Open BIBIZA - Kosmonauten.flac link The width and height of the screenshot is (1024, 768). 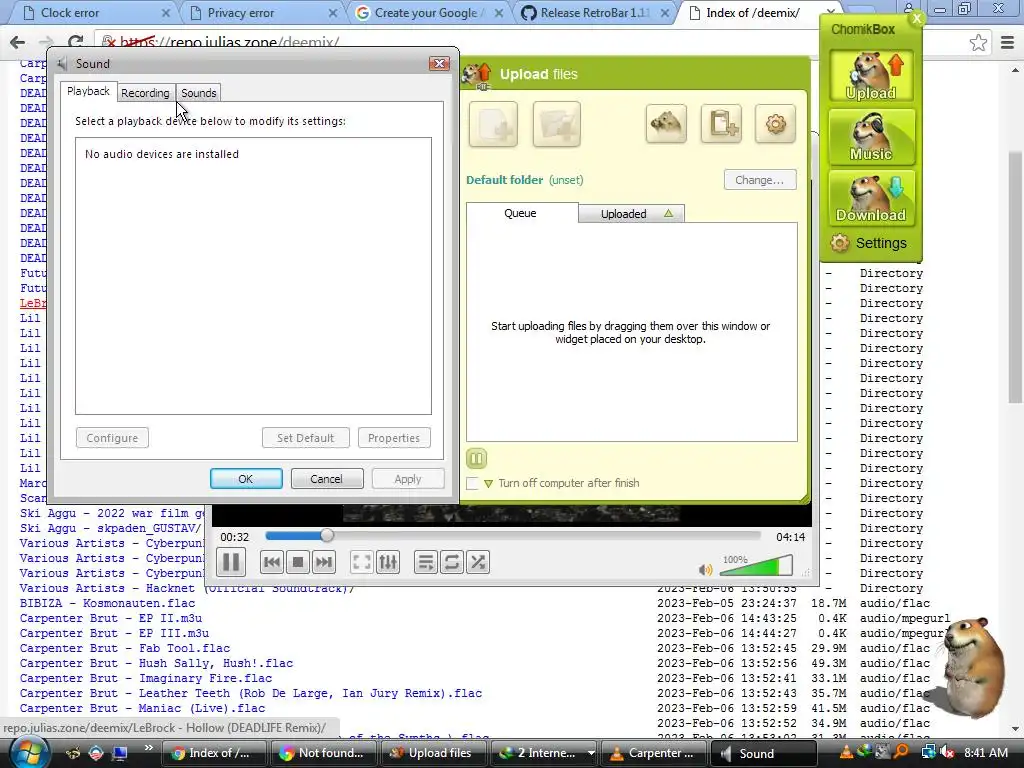[x=107, y=603]
